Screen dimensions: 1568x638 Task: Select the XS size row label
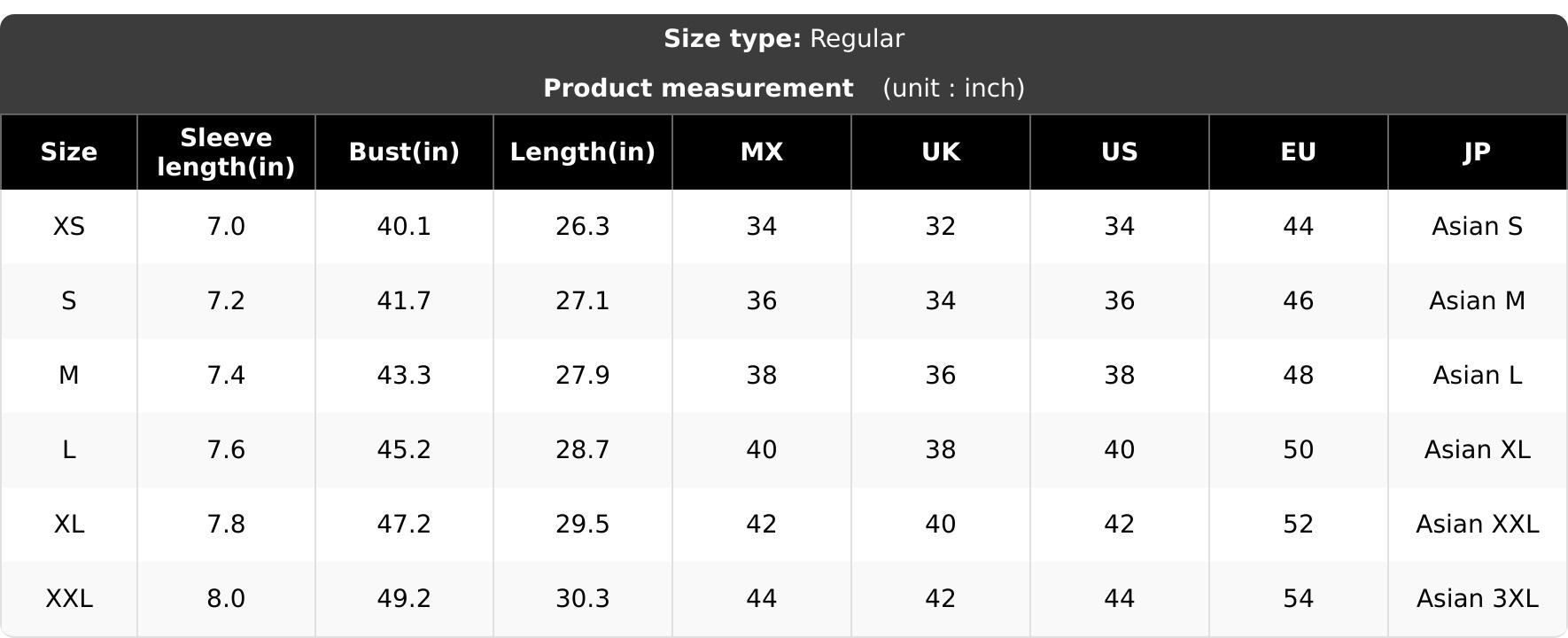click(69, 227)
